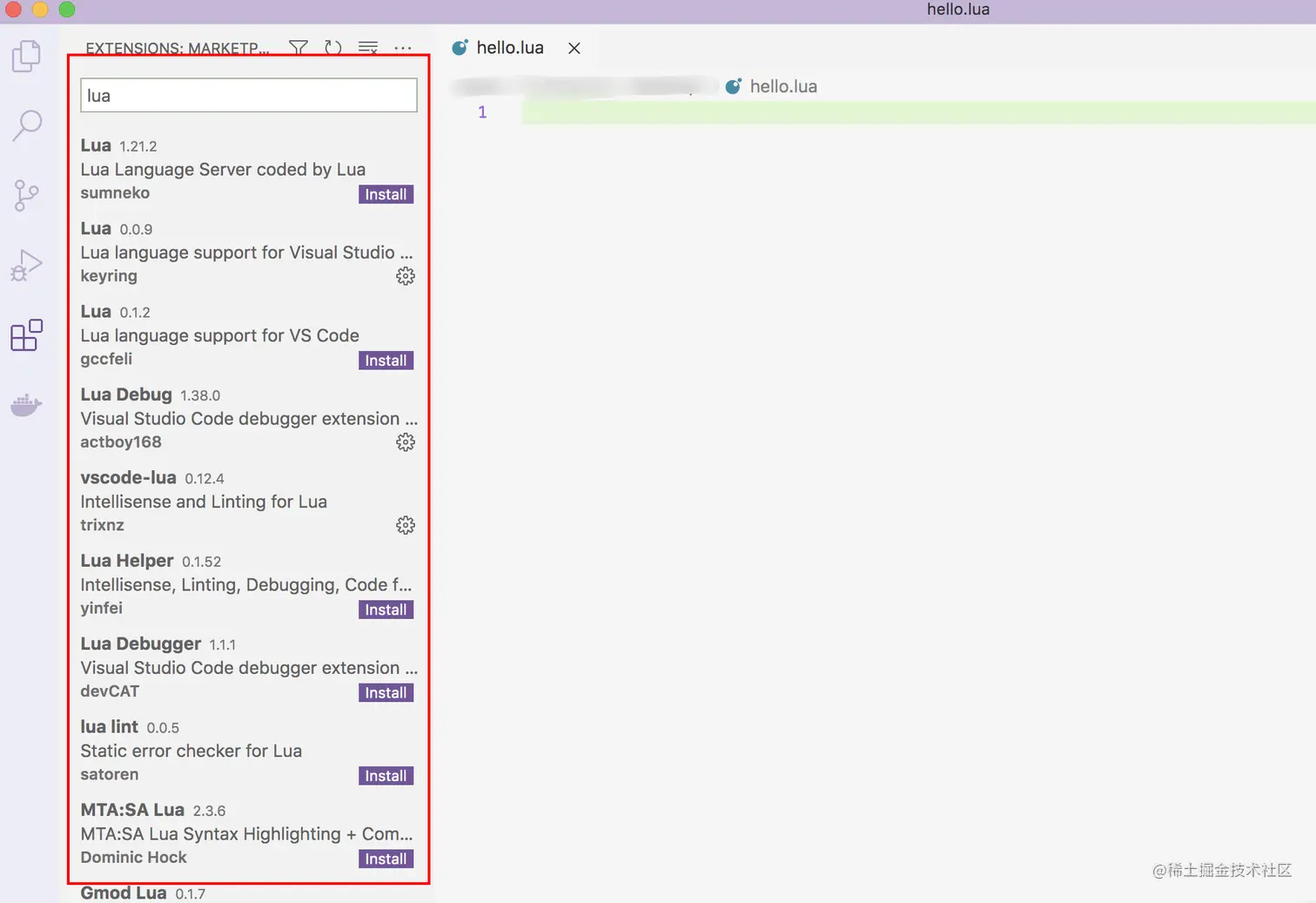Click the yellow macOS minimize window button

pyautogui.click(x=40, y=10)
